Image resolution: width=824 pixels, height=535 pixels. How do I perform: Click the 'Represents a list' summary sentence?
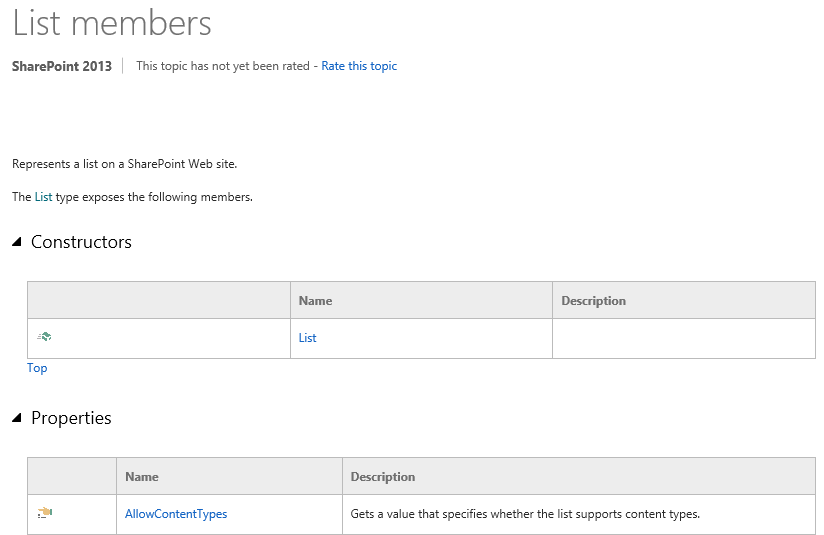[x=124, y=164]
